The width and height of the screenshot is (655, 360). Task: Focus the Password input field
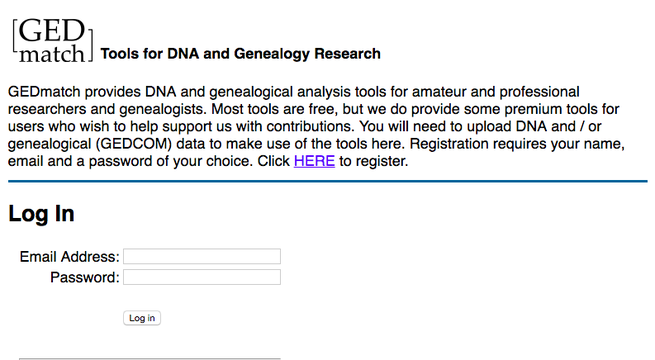point(202,277)
